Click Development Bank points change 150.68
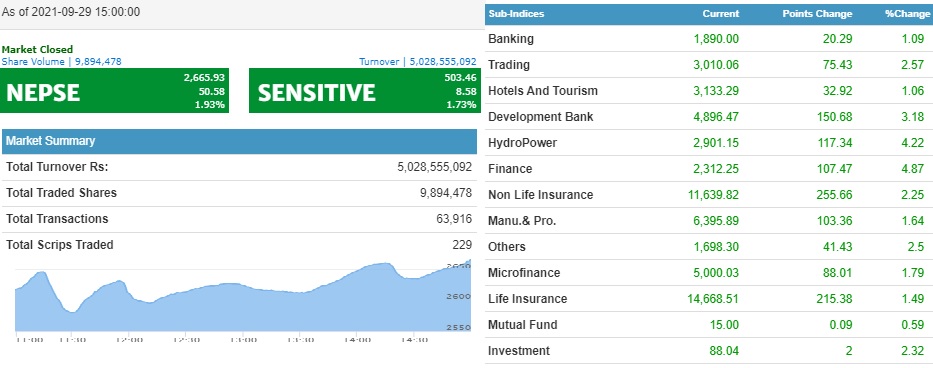933x368 pixels. (835, 117)
